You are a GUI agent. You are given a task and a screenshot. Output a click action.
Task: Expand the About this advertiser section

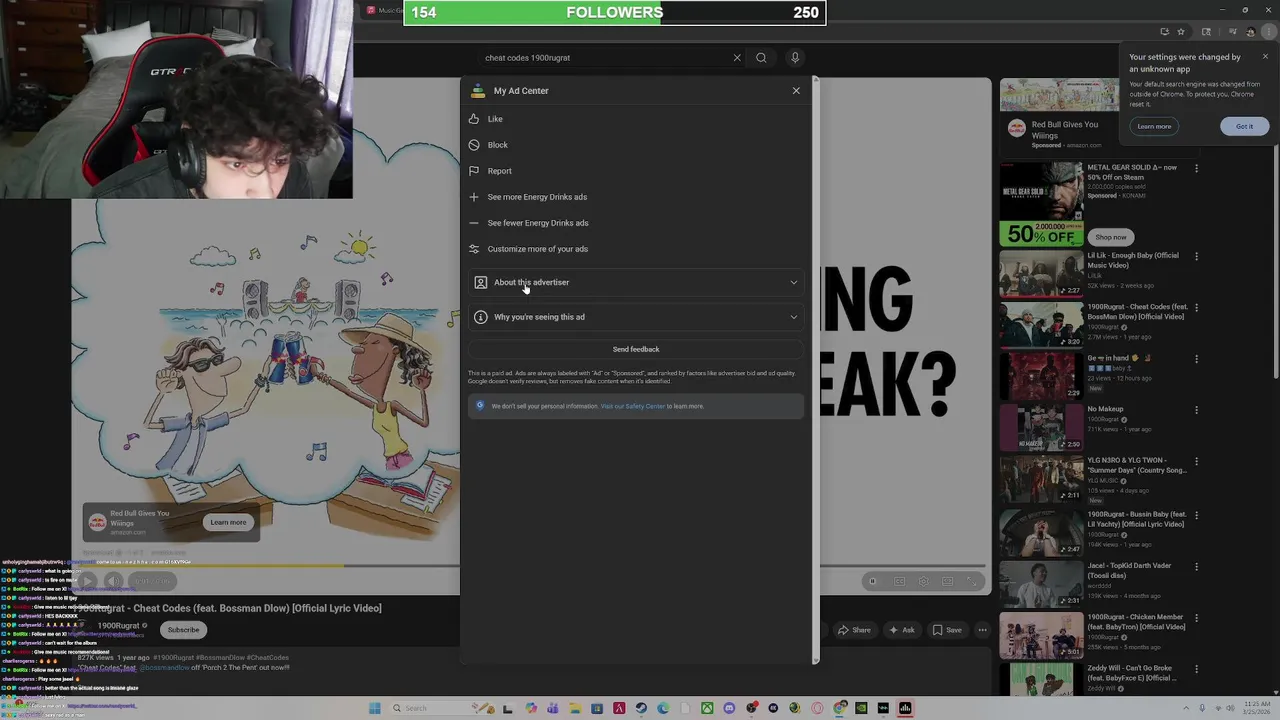coord(636,282)
